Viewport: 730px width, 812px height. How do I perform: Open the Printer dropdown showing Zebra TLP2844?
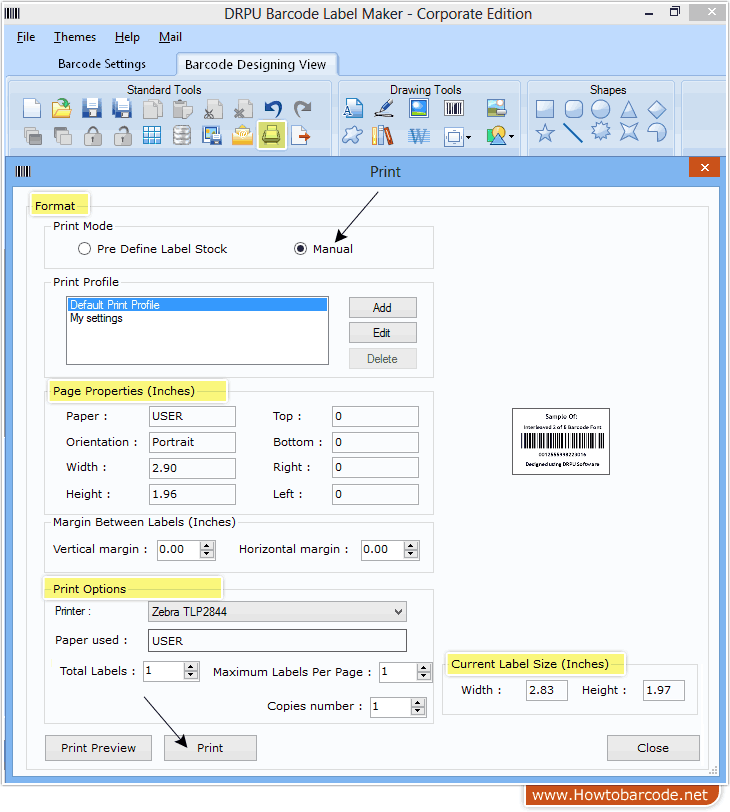[277, 612]
